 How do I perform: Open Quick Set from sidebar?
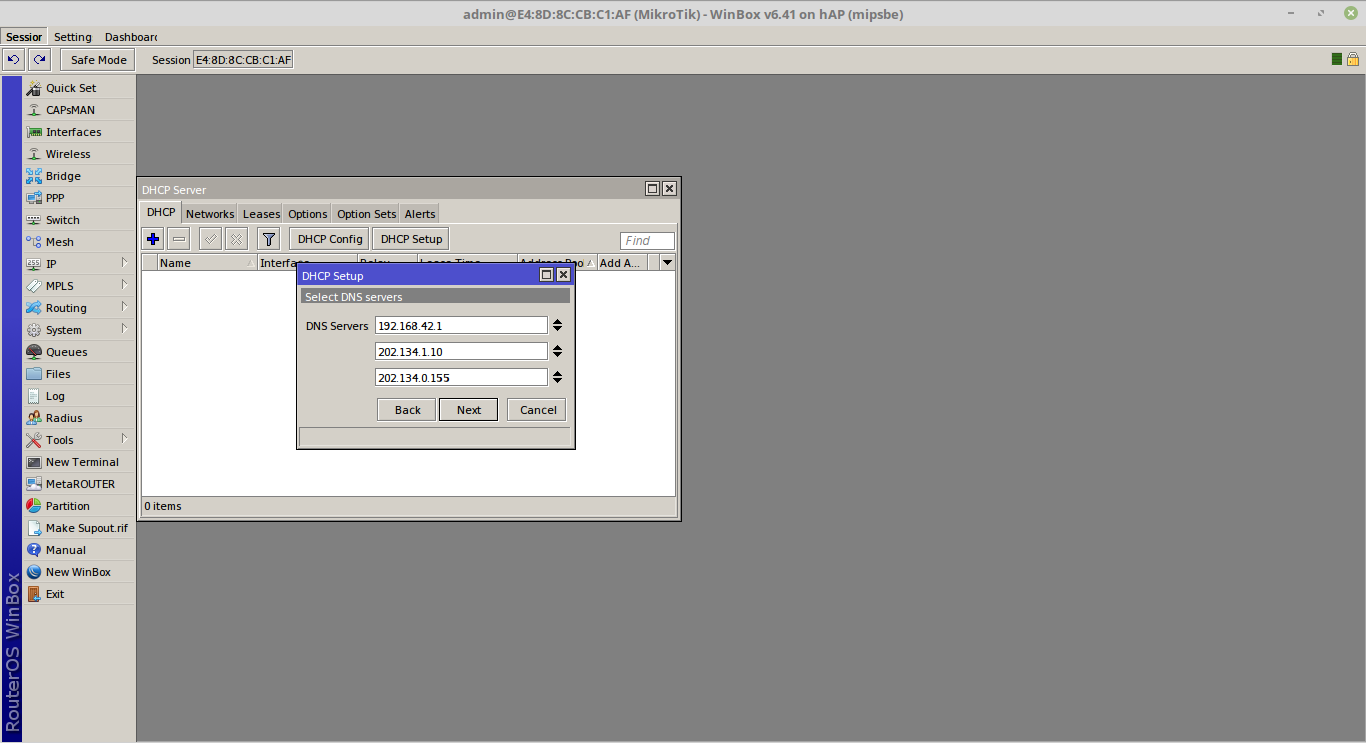click(79, 88)
